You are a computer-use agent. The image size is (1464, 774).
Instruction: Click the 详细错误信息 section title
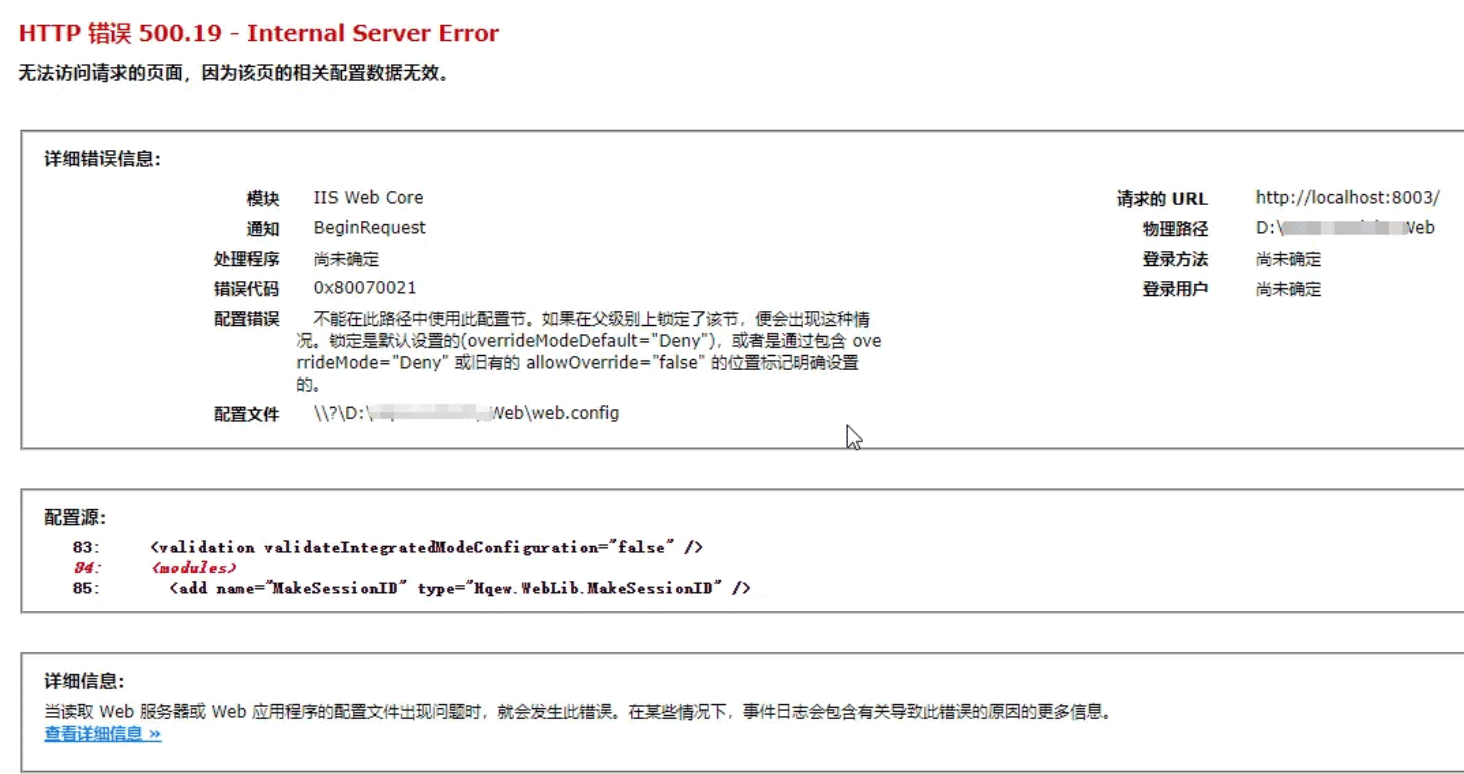(x=102, y=159)
